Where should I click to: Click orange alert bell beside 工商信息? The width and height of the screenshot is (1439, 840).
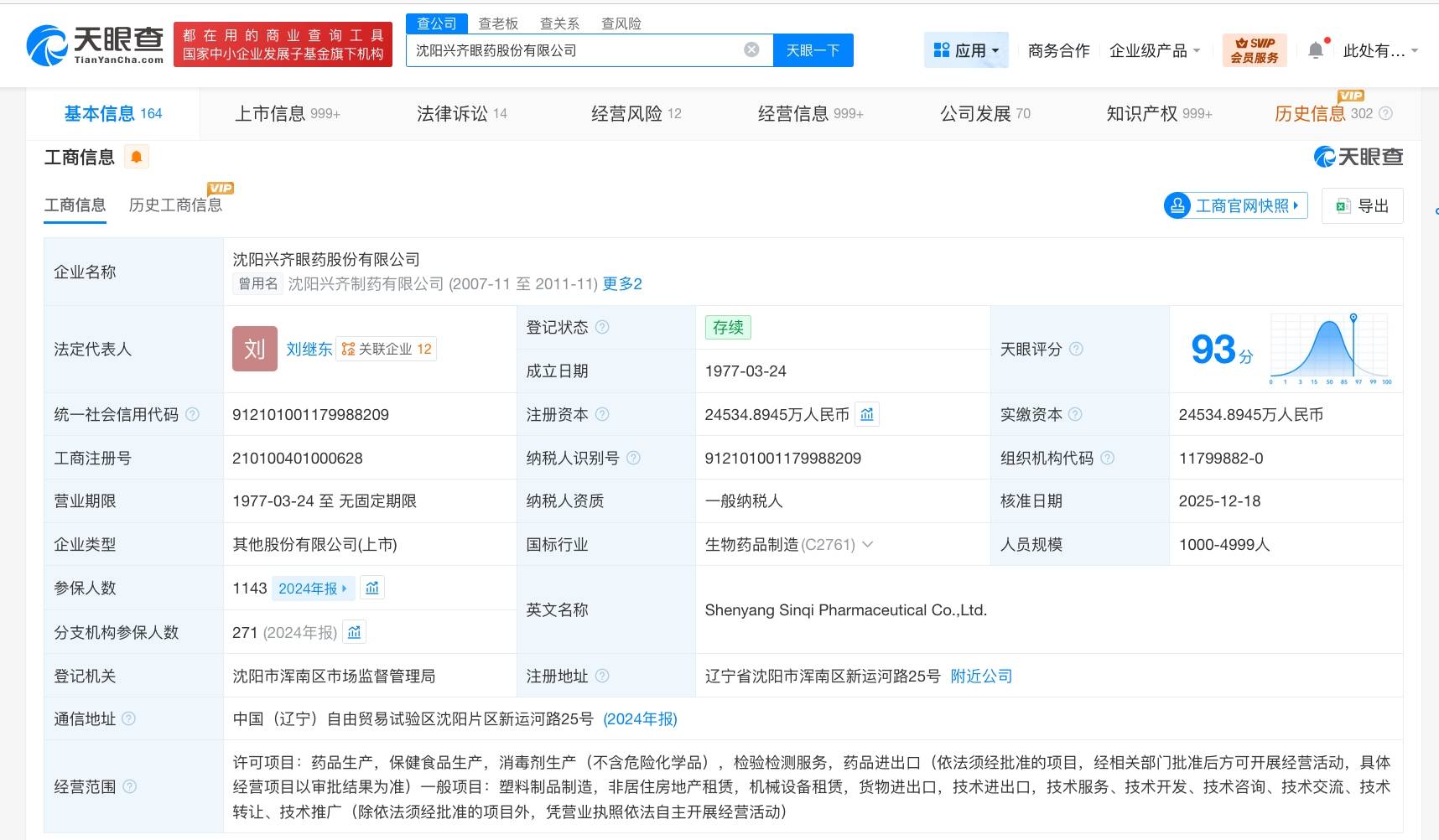click(136, 157)
